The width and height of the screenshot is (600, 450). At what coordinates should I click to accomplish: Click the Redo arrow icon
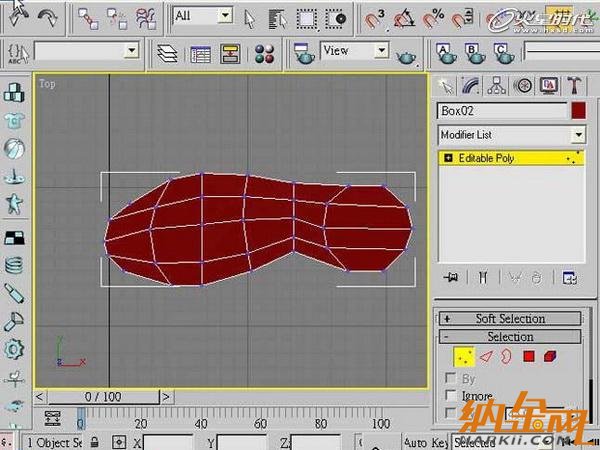[x=47, y=17]
